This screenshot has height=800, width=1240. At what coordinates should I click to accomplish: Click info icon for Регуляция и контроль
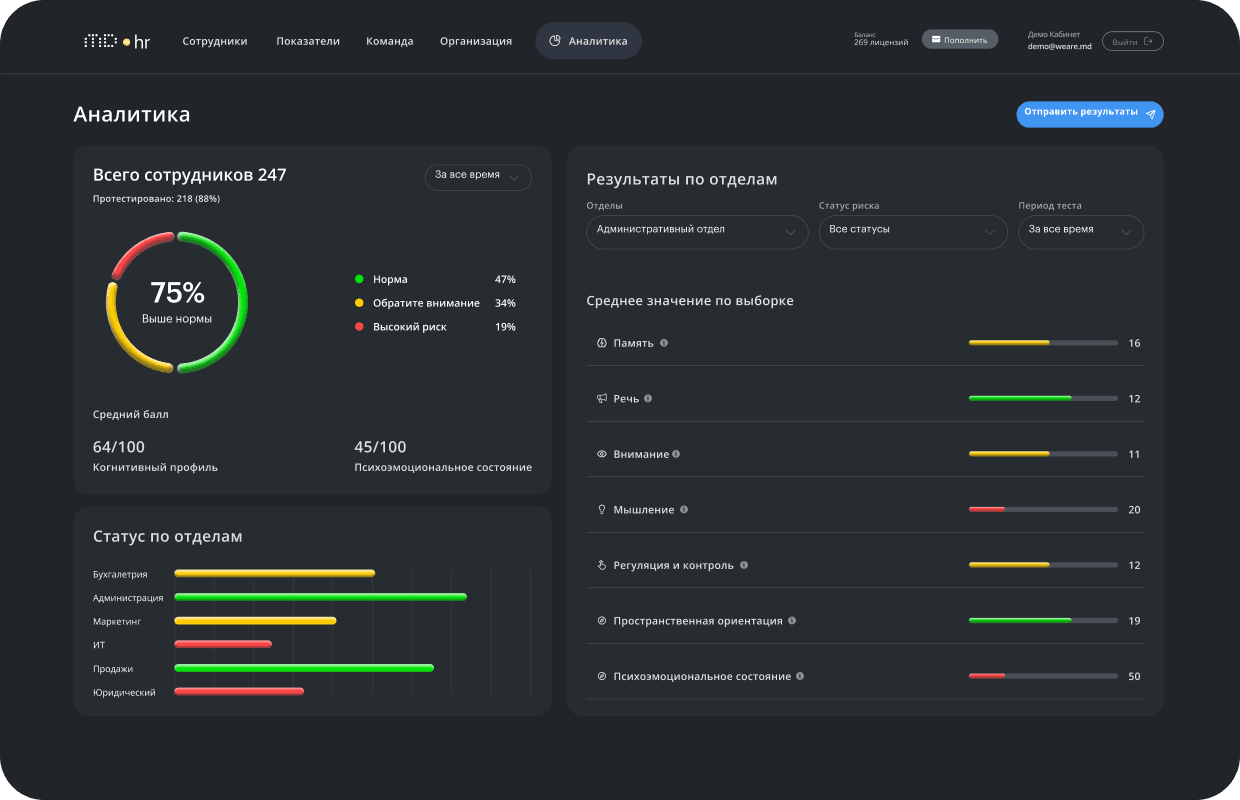(x=744, y=565)
